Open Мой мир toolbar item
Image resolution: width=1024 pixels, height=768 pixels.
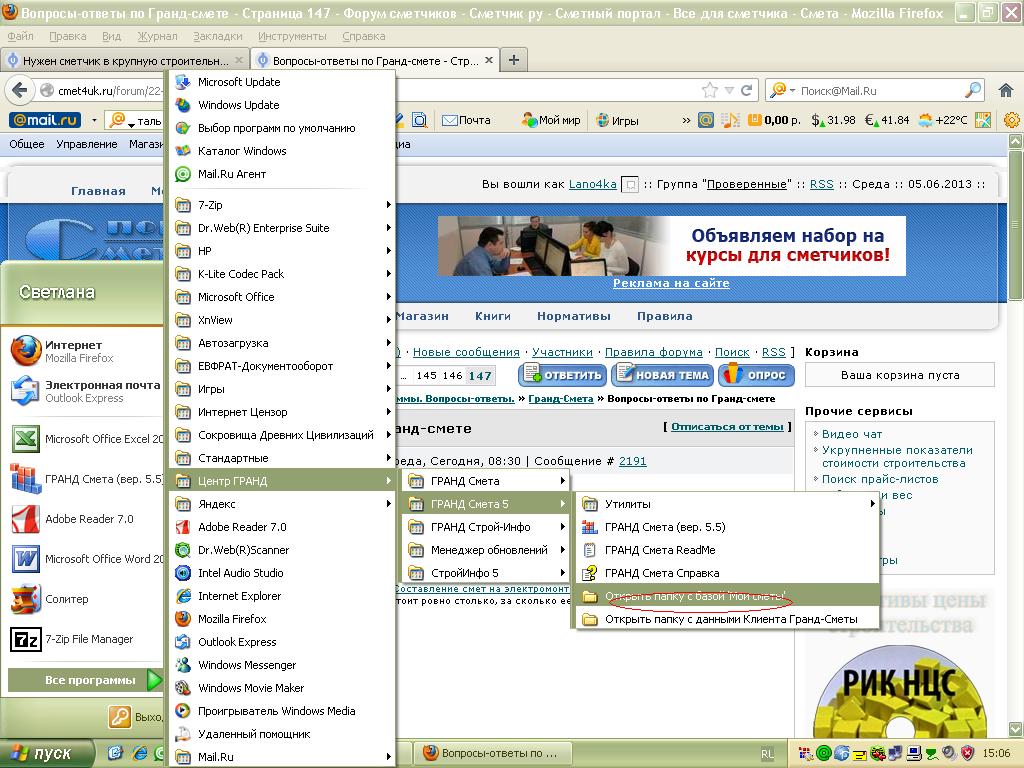coord(551,120)
